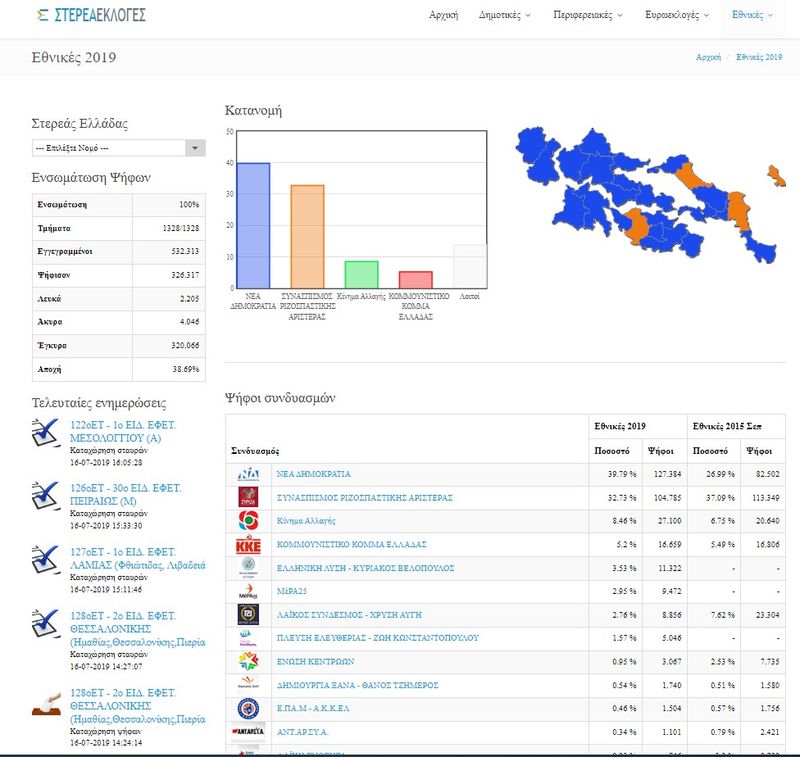The width and height of the screenshot is (800, 757).
Task: Open the ΝΕΑ ΔΗΜΟΚΡΑΤΙΑ results link
Action: 313,474
